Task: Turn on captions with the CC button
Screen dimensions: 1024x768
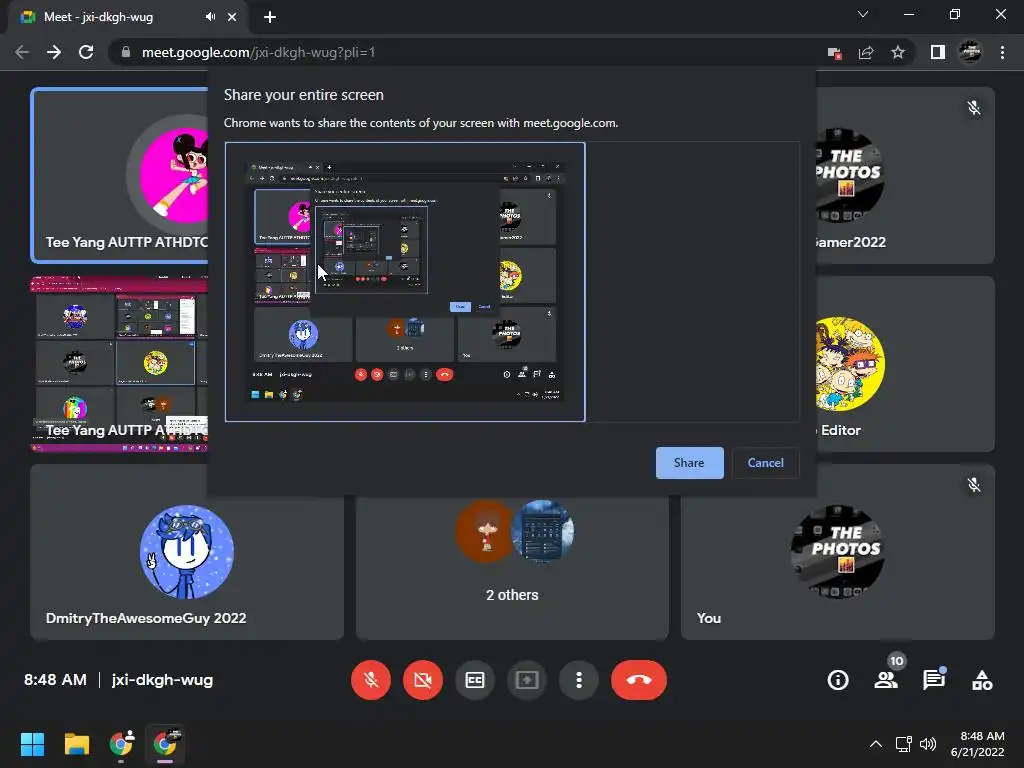Action: (x=475, y=680)
